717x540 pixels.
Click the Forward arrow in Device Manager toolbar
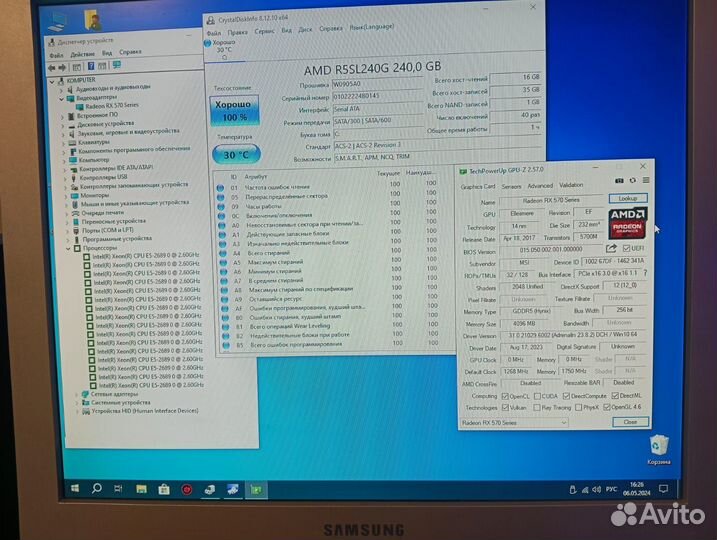tap(62, 68)
